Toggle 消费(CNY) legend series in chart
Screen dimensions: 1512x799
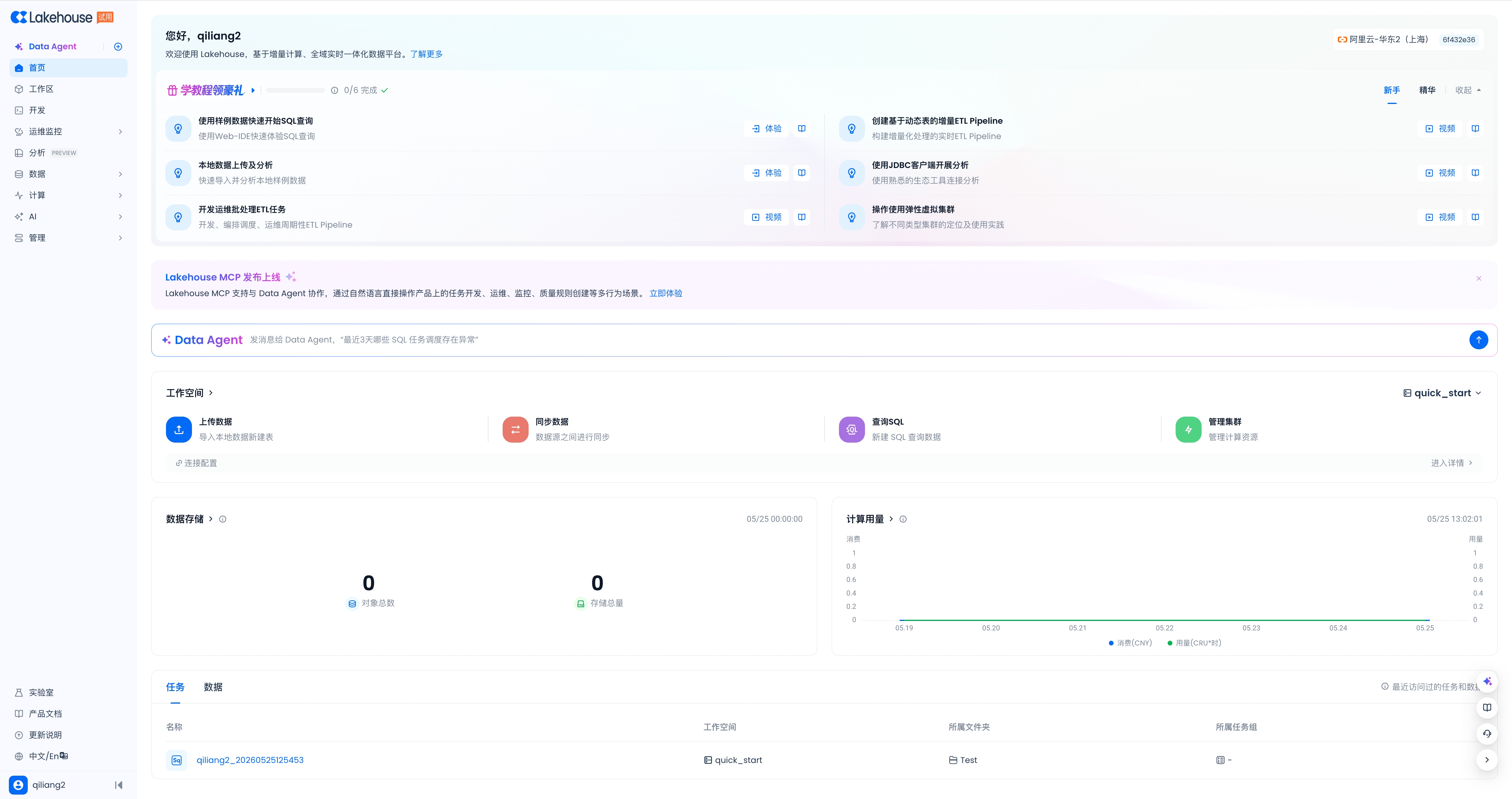(x=1130, y=643)
